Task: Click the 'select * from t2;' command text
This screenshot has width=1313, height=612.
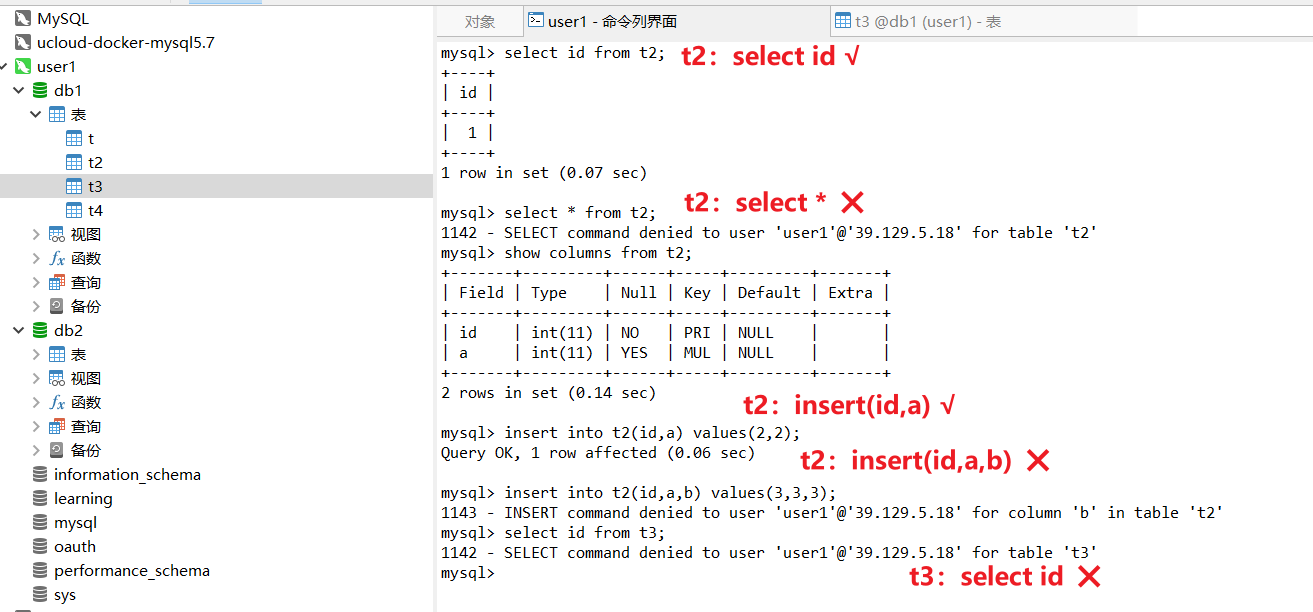Action: (x=580, y=213)
